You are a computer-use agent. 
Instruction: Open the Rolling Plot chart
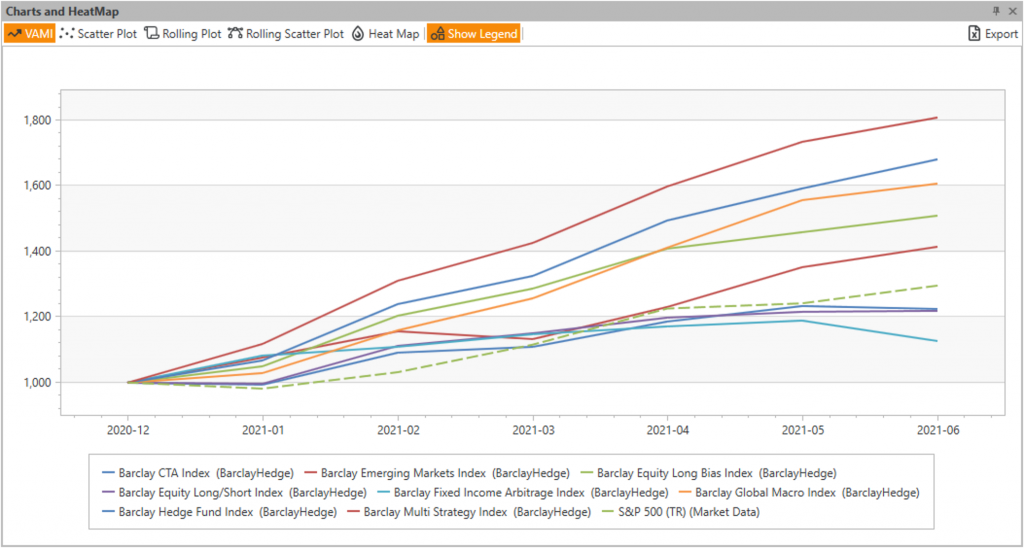(183, 34)
